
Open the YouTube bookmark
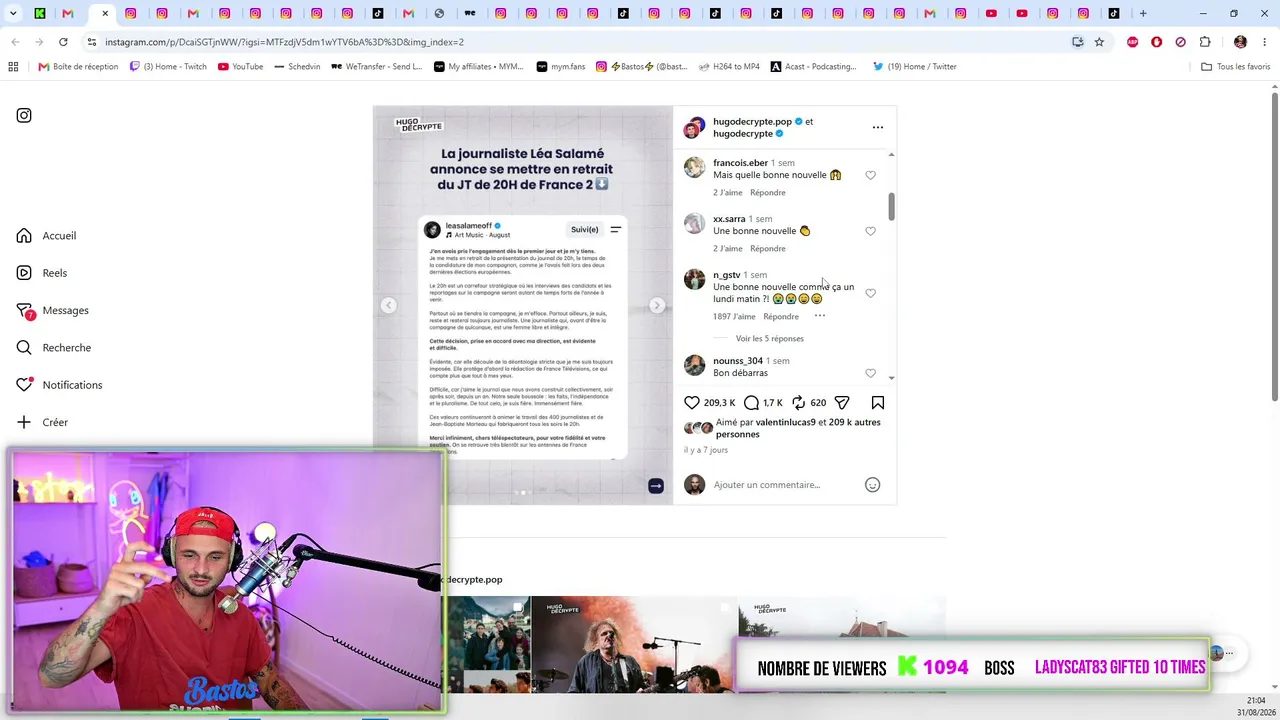240,67
